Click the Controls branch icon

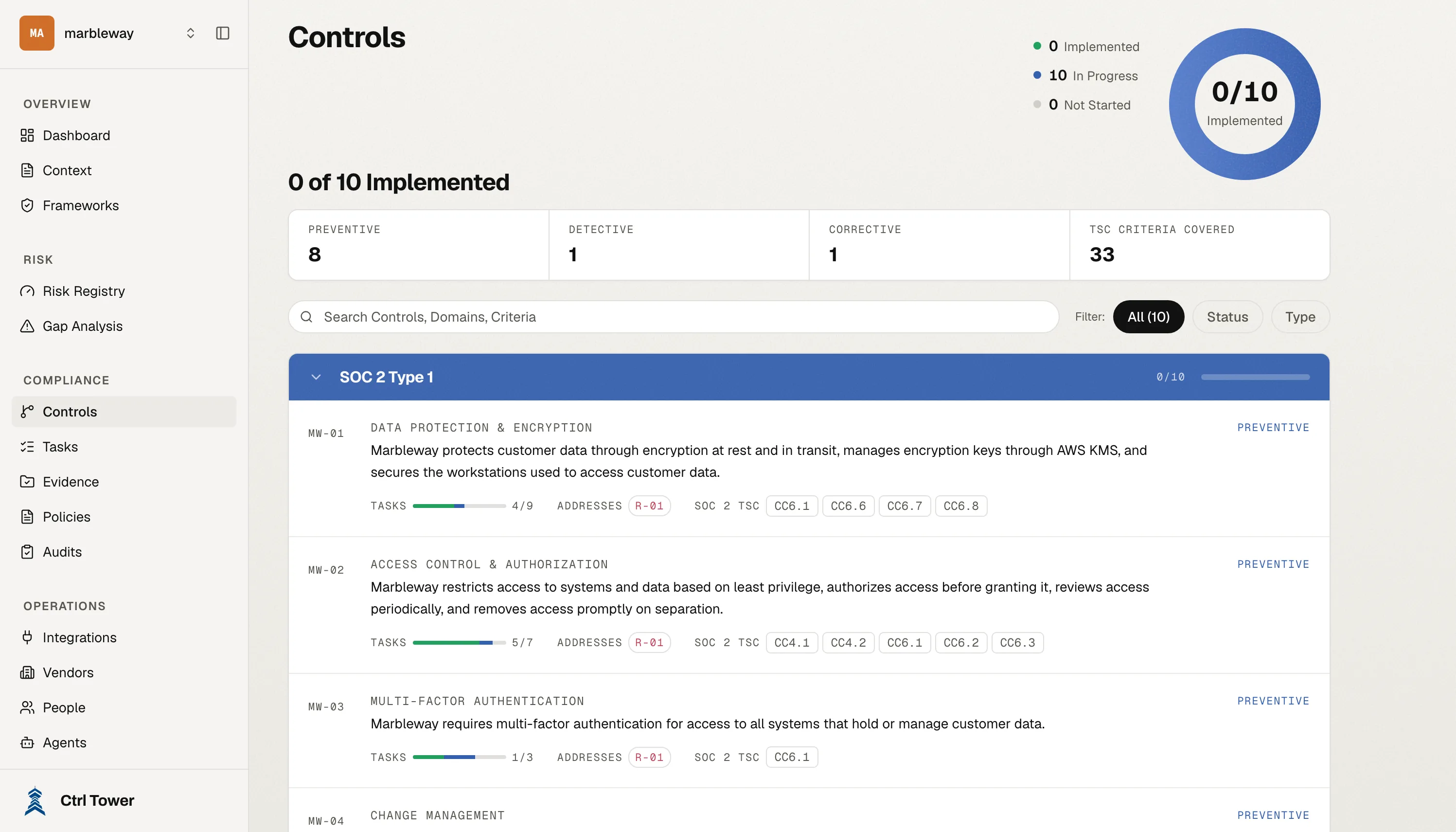click(x=27, y=412)
